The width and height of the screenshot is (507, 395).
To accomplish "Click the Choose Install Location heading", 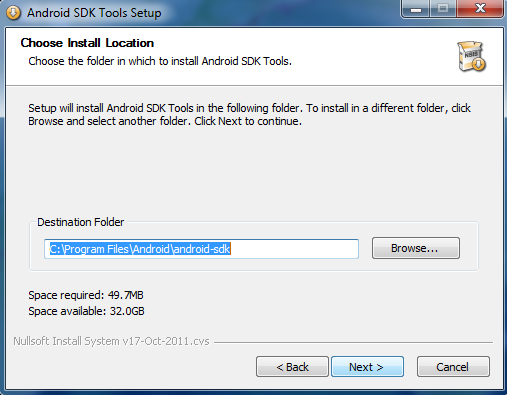I will coord(87,43).
